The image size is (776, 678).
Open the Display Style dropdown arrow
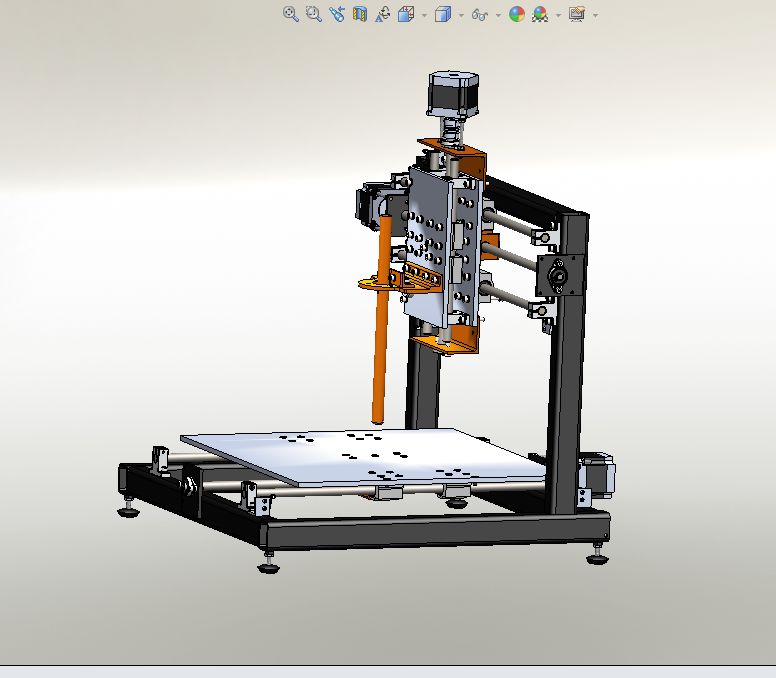pos(461,15)
